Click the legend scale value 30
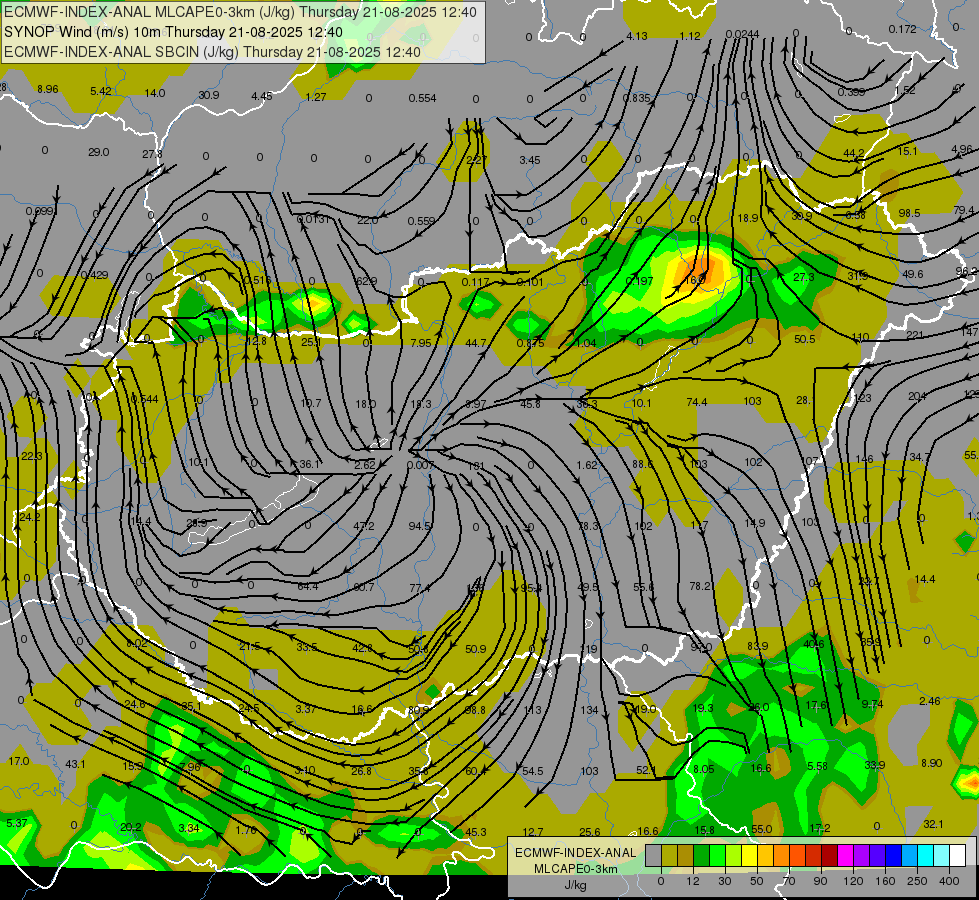The width and height of the screenshot is (979, 900). coord(725,881)
